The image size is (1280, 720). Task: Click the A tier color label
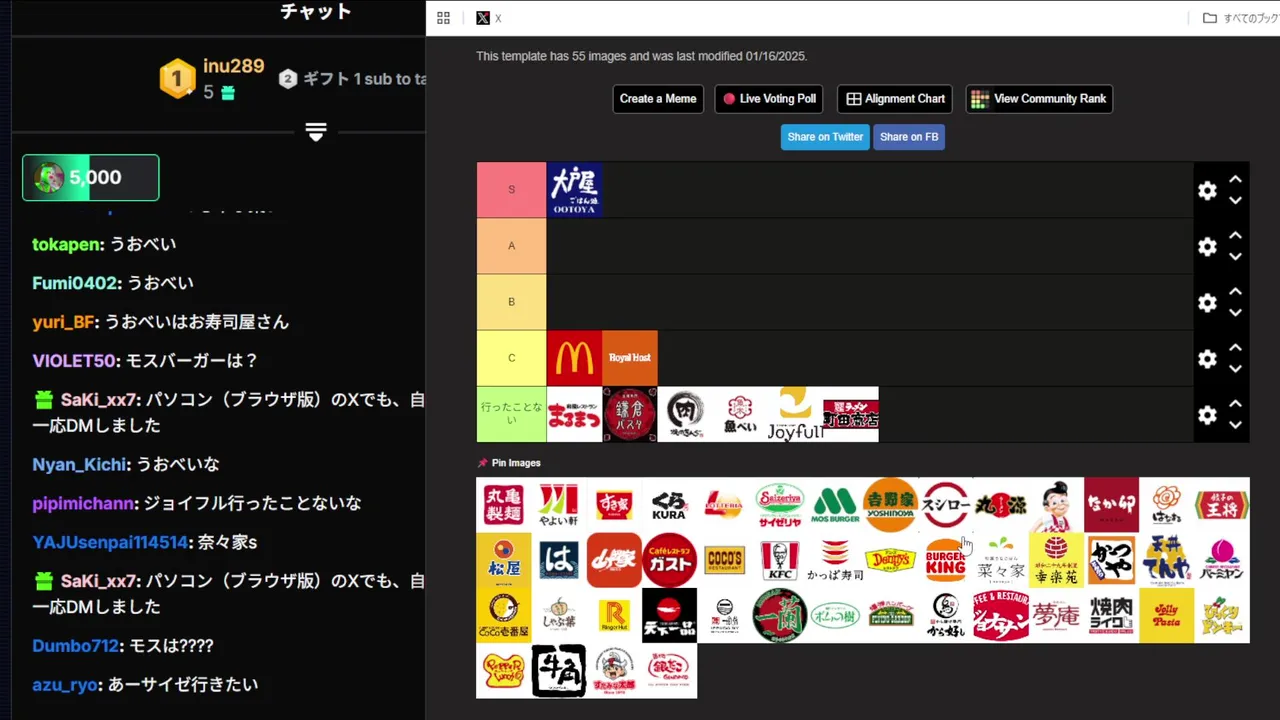[512, 246]
